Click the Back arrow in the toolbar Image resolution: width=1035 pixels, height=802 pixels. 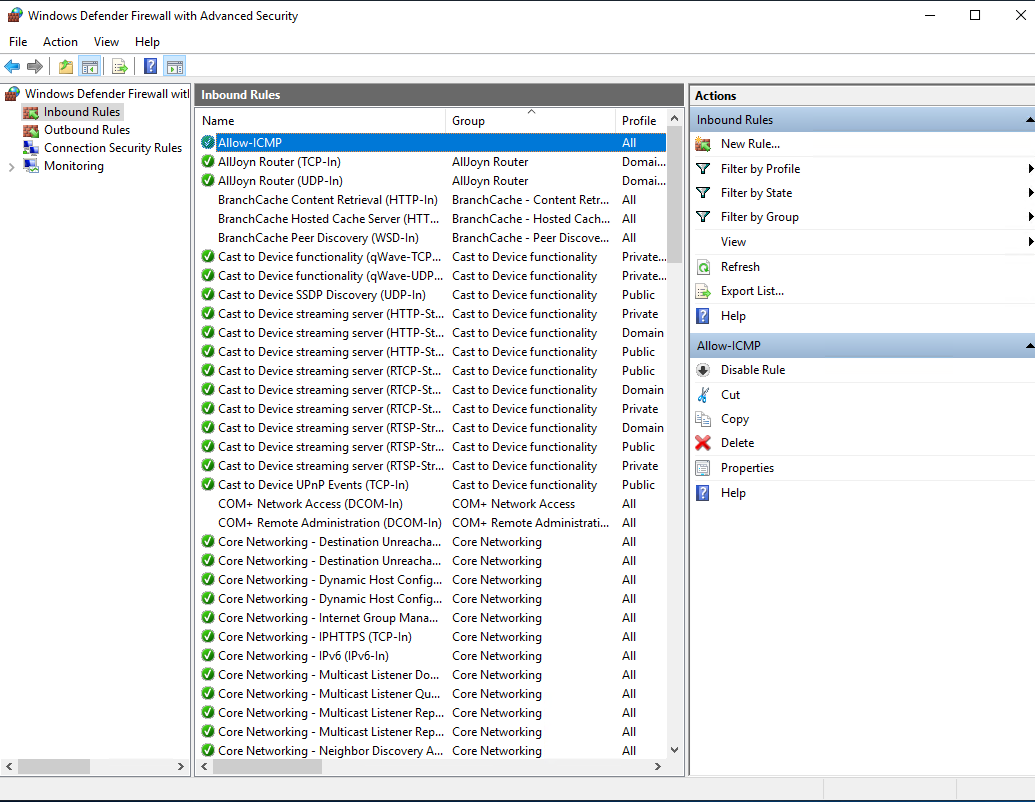click(x=12, y=67)
